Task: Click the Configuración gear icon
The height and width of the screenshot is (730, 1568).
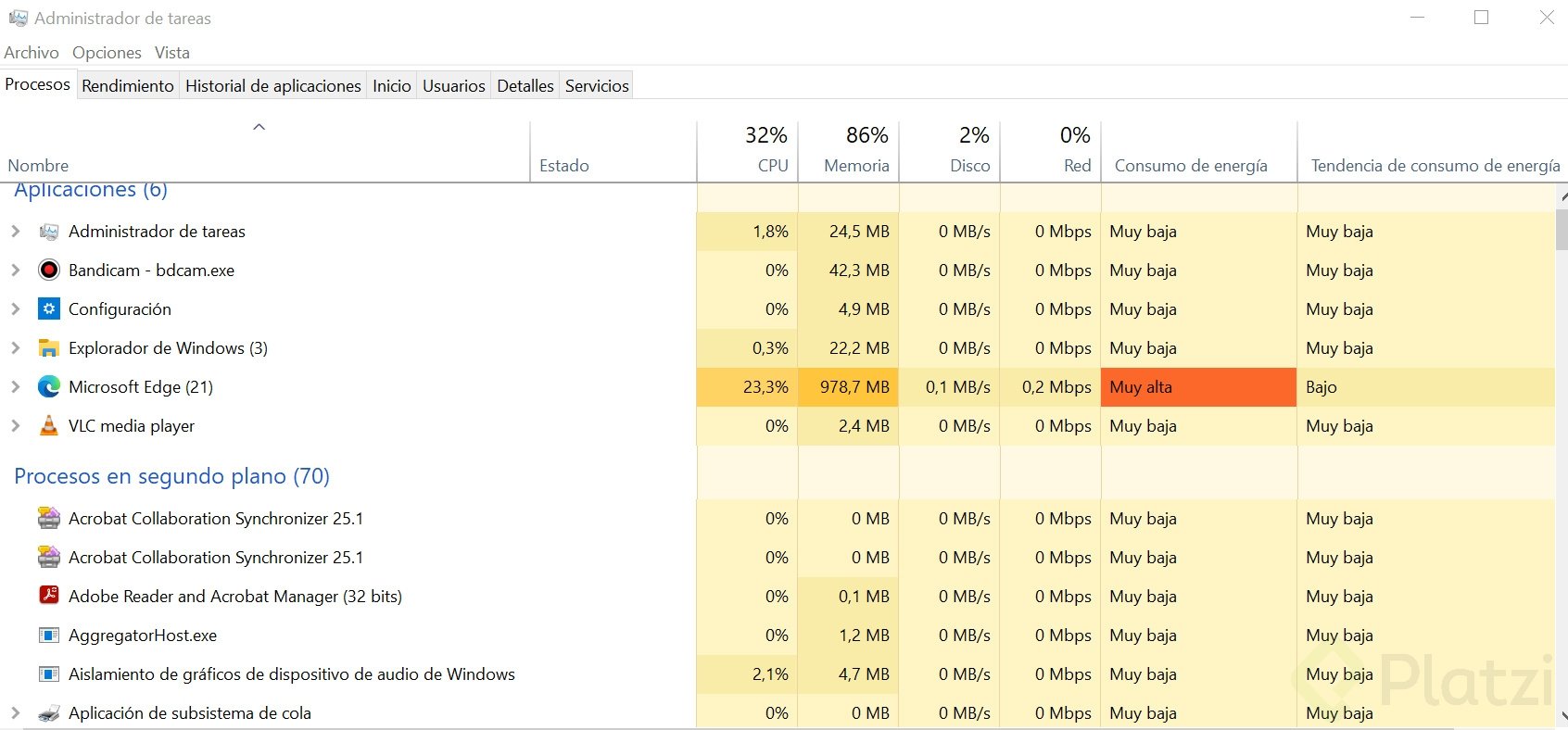Action: (x=49, y=309)
